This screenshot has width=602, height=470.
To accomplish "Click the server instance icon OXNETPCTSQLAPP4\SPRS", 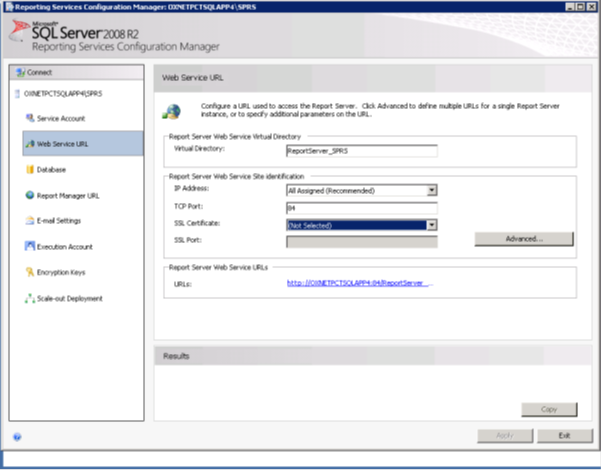I will click(x=17, y=94).
